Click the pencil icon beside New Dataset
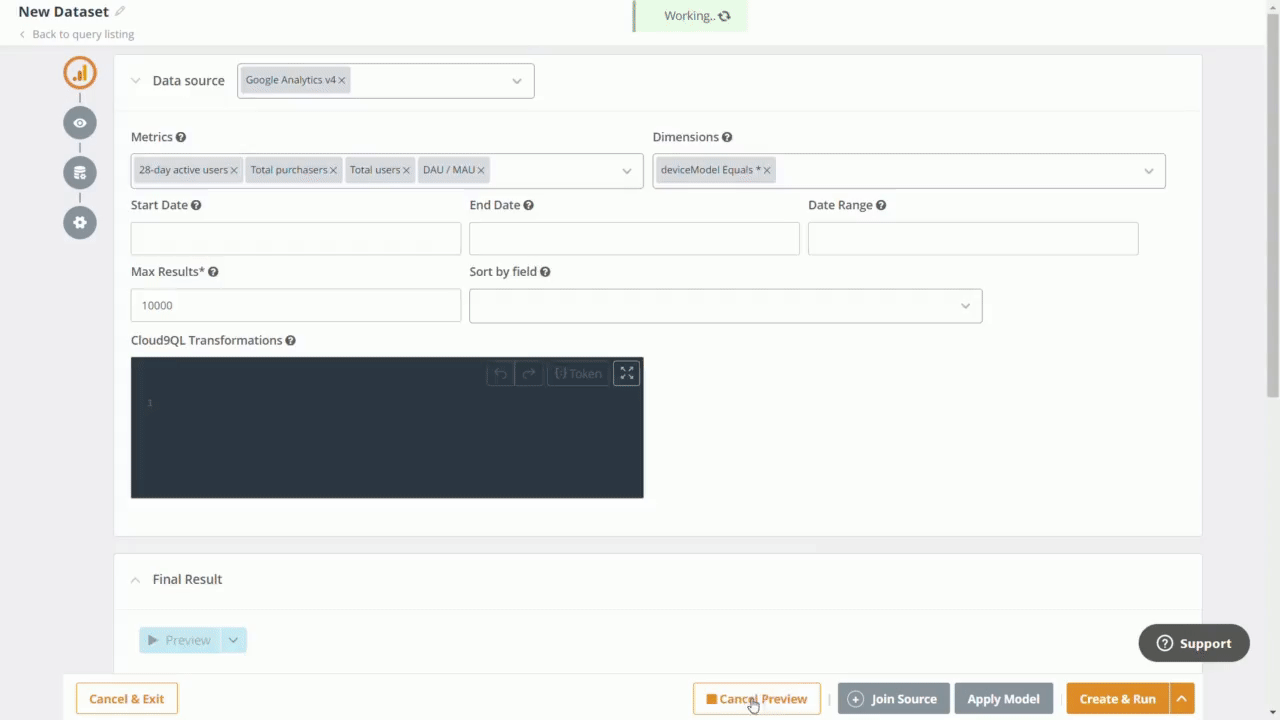 [x=120, y=12]
